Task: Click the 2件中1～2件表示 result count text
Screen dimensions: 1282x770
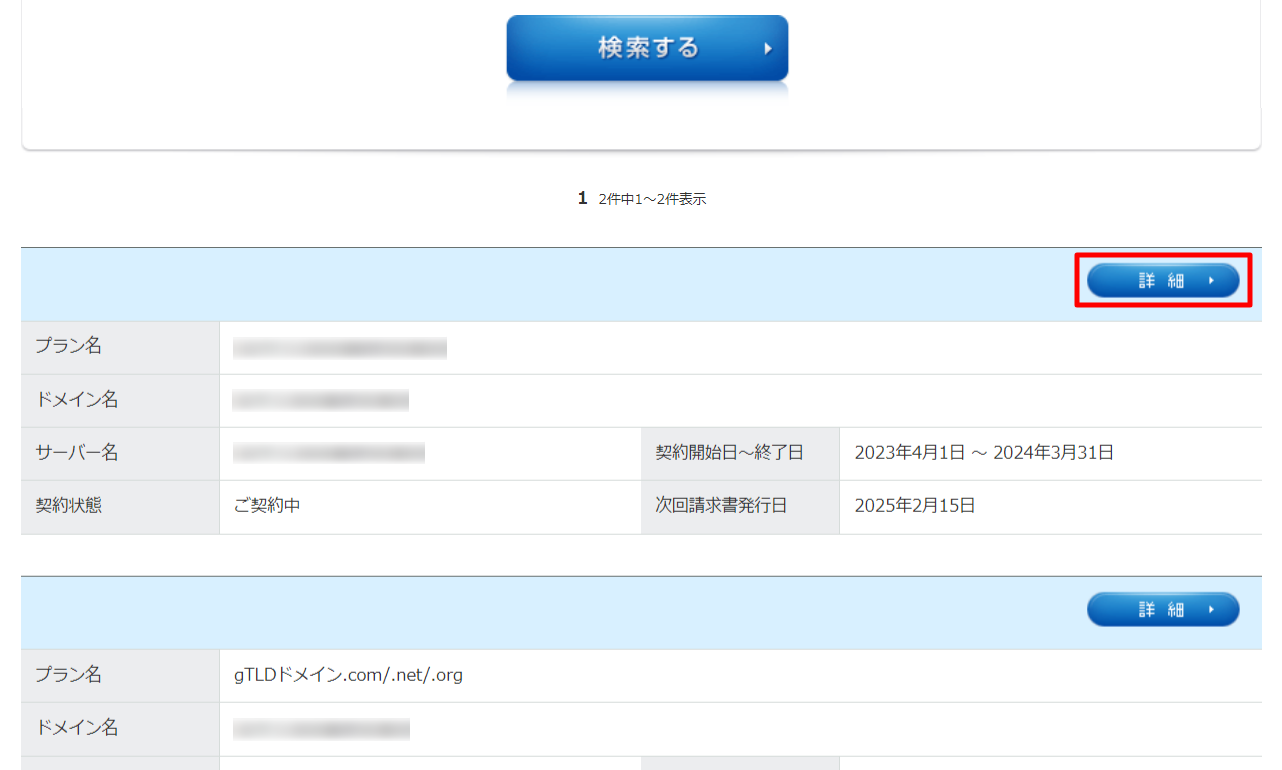Action: coord(652,199)
